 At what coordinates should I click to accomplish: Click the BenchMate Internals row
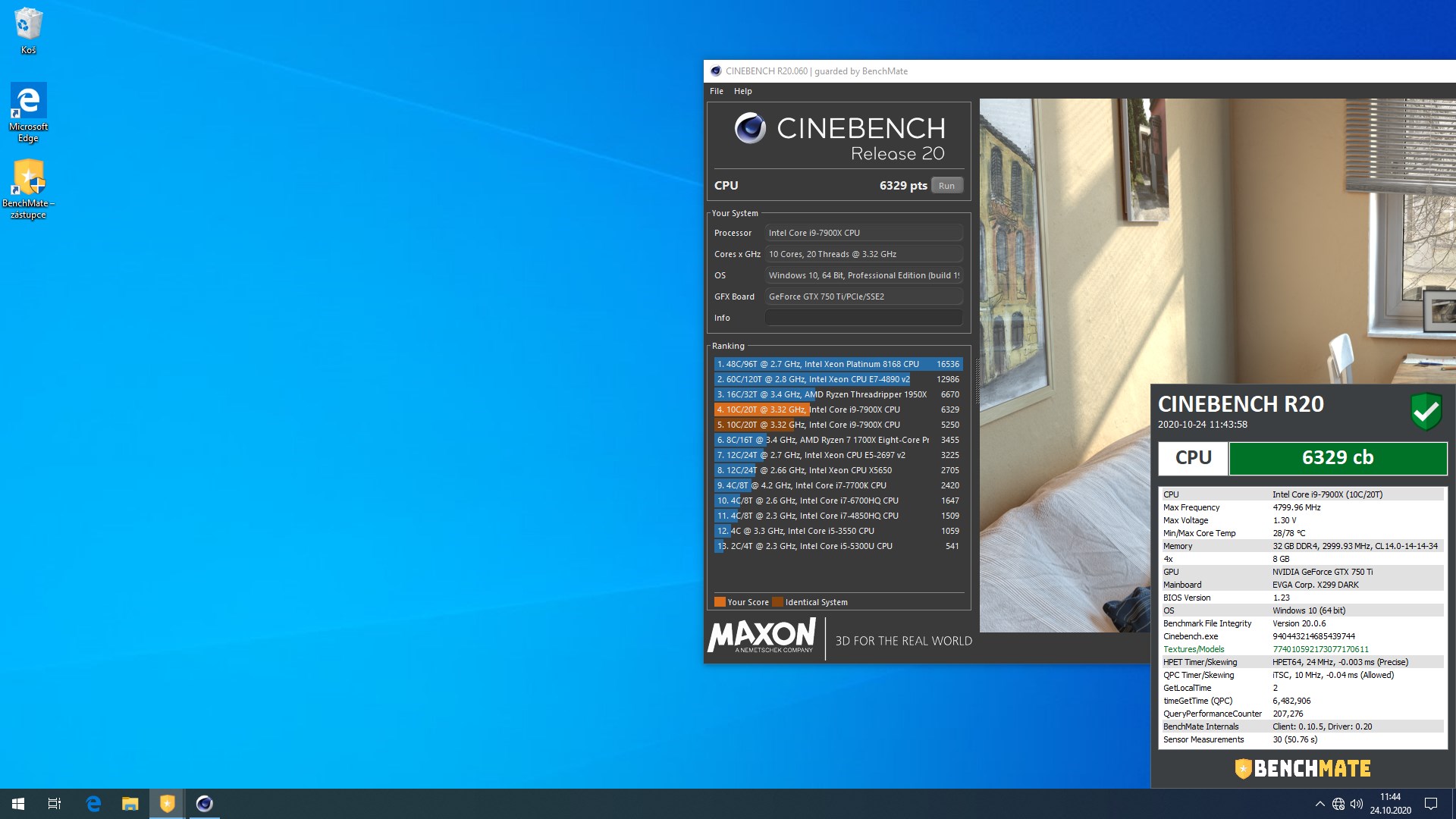[x=1301, y=726]
